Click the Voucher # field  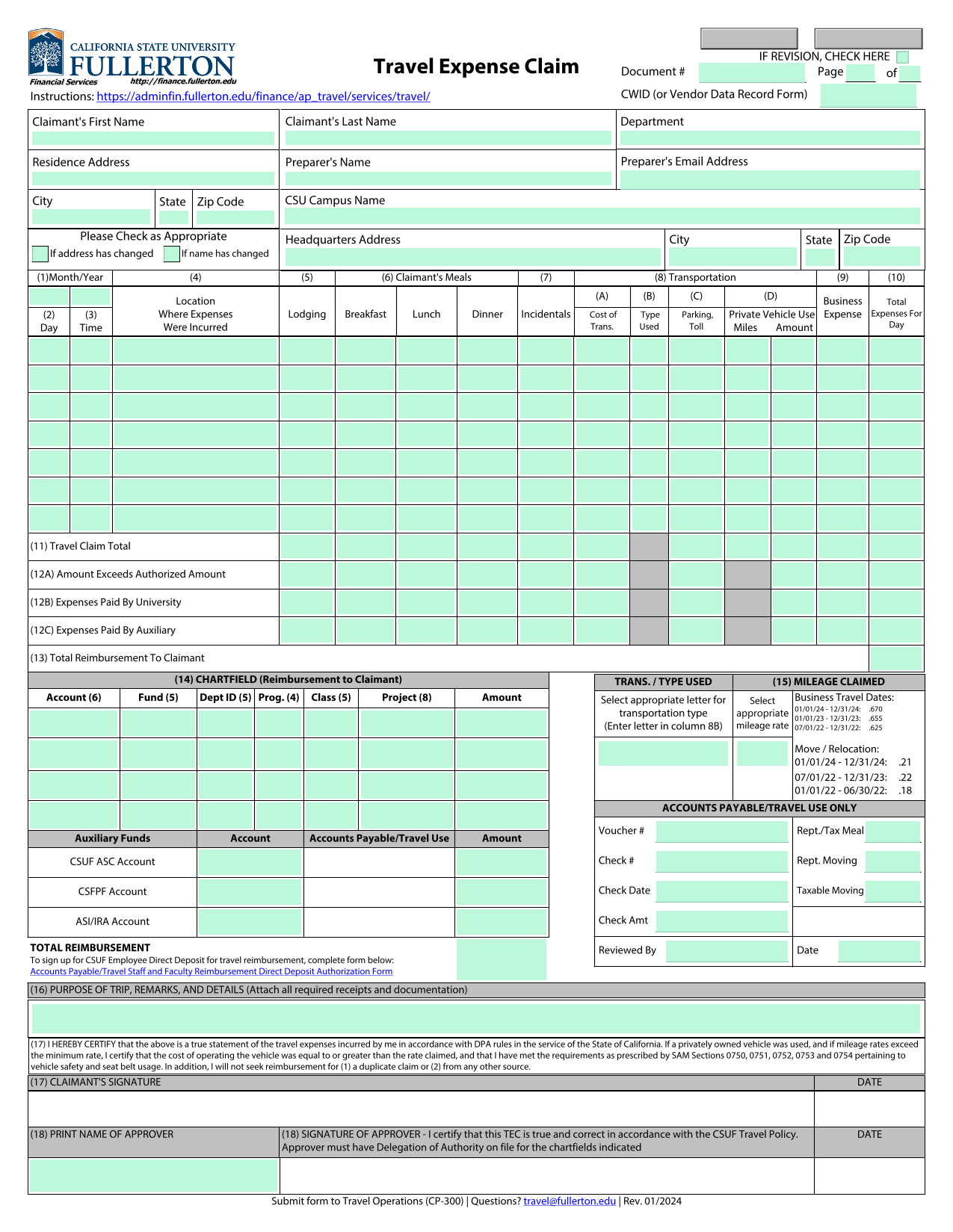722,832
